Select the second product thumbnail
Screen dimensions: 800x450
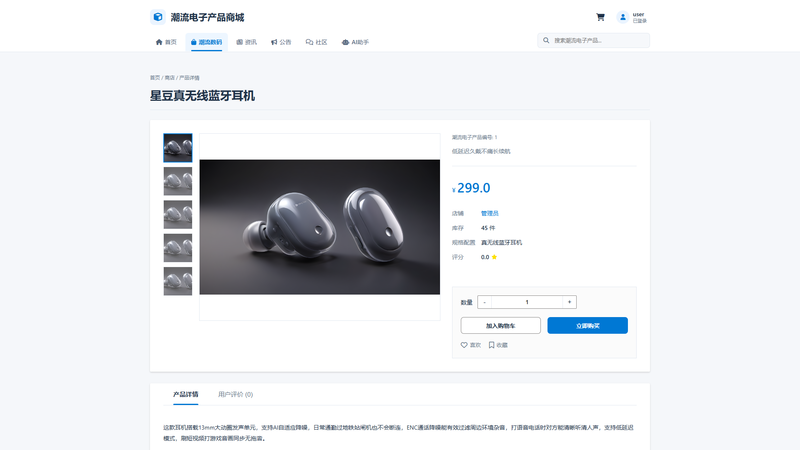click(x=178, y=181)
